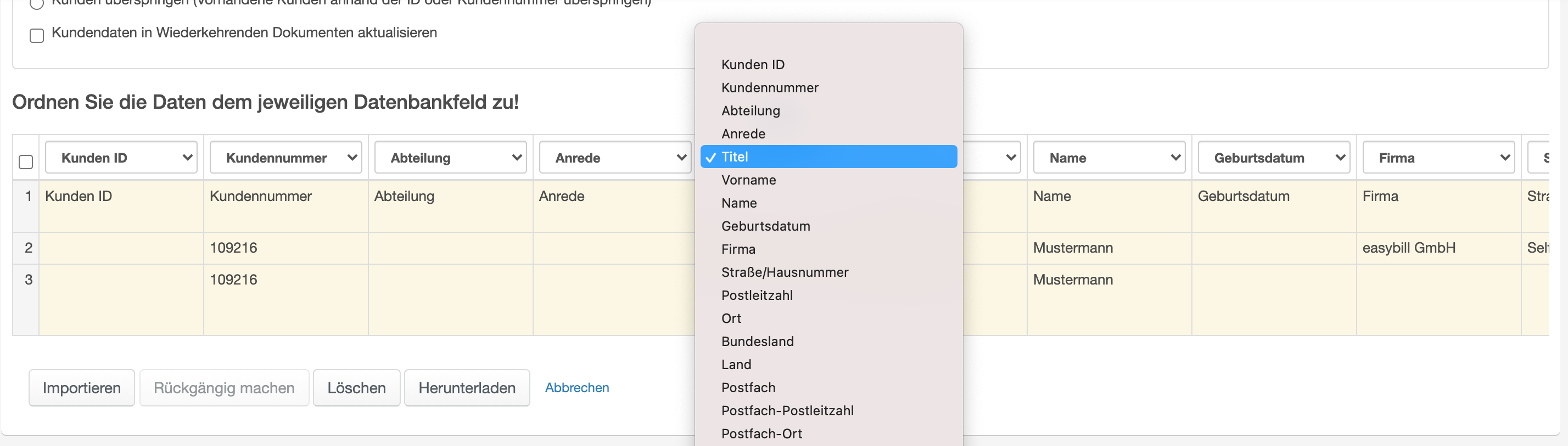The height and width of the screenshot is (446, 1568).
Task: Choose Vorname in the open list
Action: [x=828, y=180]
